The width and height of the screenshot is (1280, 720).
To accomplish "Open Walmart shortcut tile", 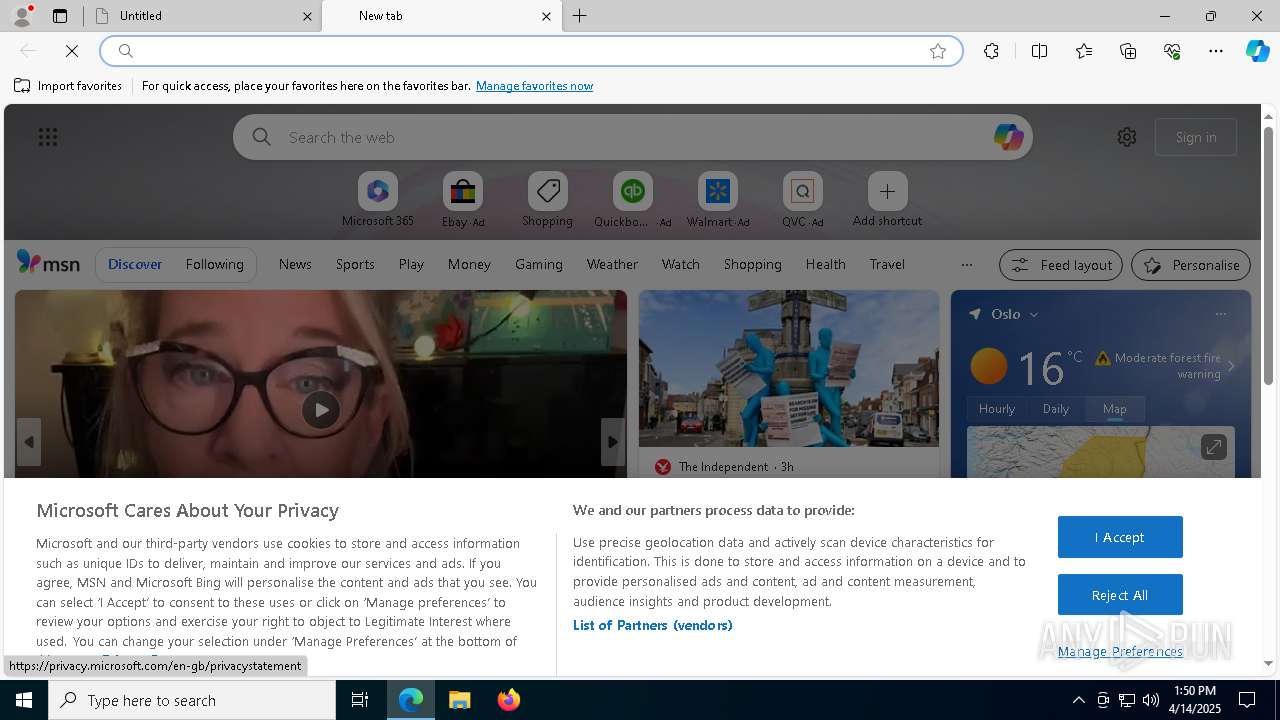I will click(717, 200).
